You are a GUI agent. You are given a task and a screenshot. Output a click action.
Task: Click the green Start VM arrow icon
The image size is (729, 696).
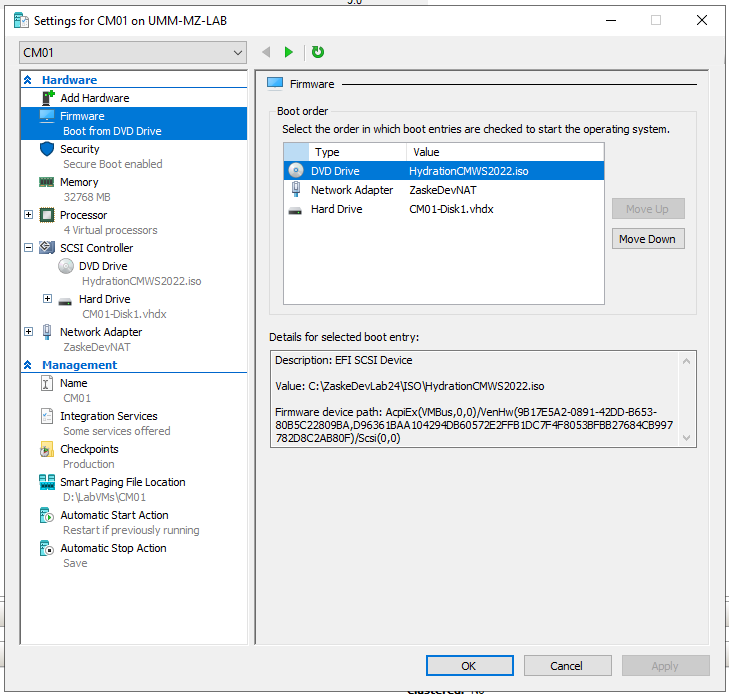point(289,52)
